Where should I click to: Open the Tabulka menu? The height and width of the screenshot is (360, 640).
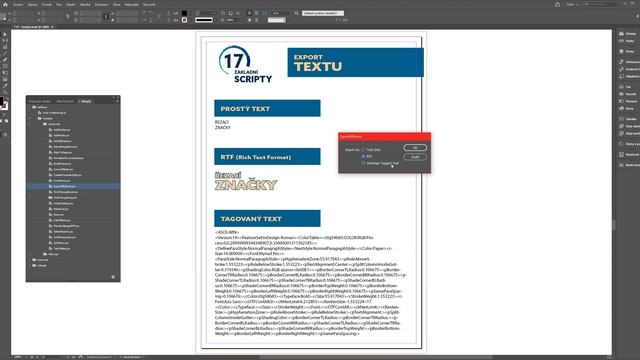point(85,4)
